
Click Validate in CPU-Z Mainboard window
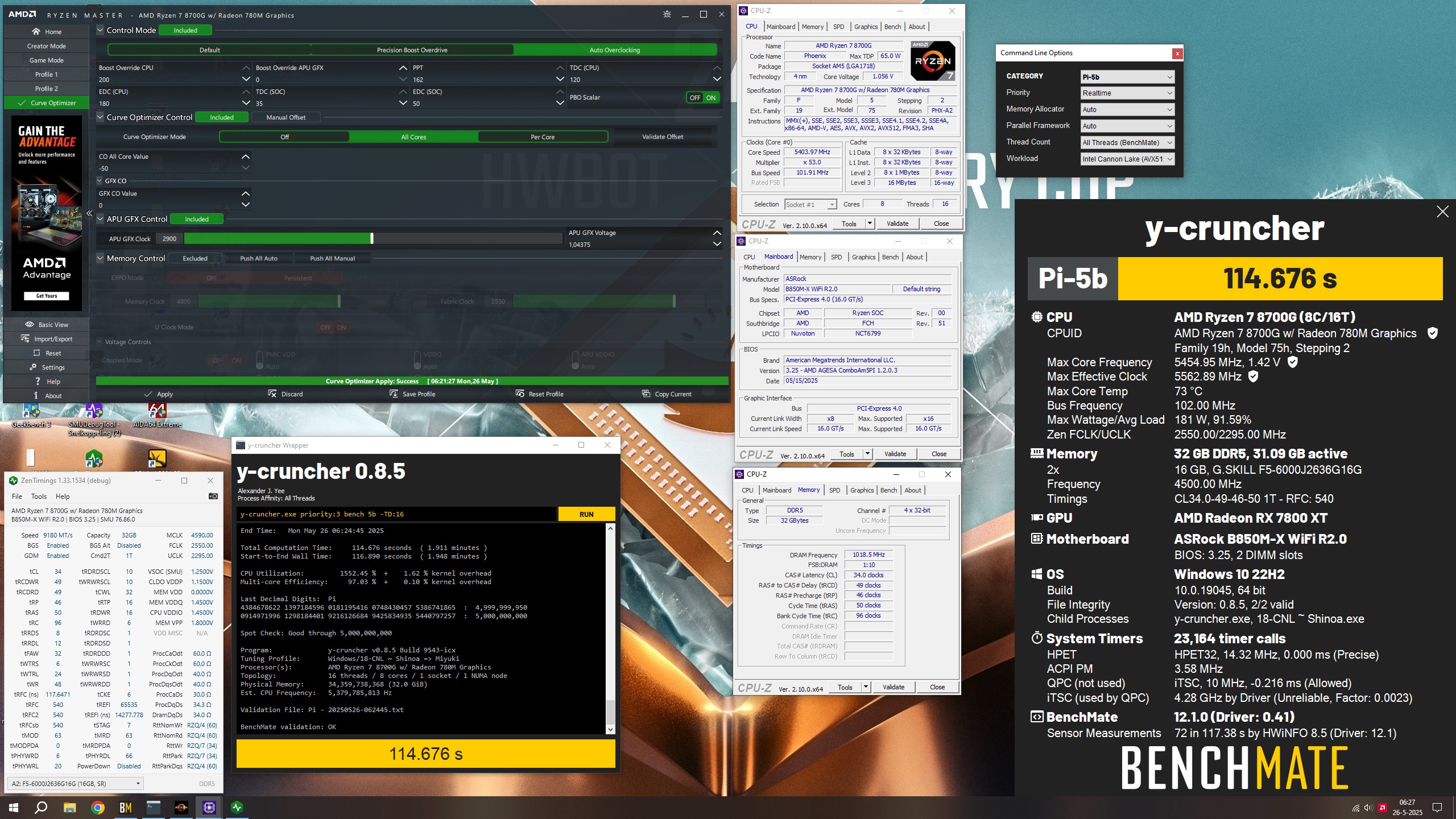[x=895, y=454]
